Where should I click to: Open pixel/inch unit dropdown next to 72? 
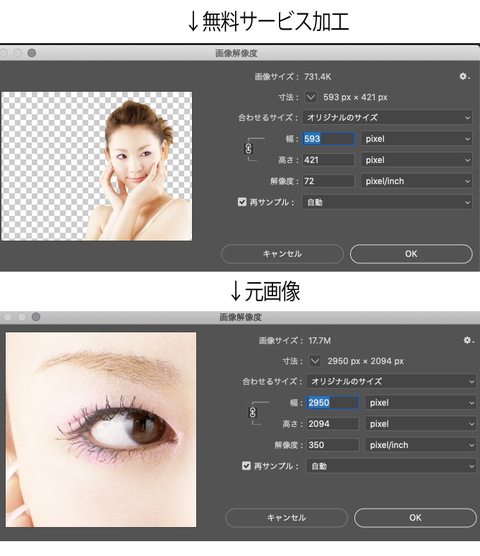(417, 181)
